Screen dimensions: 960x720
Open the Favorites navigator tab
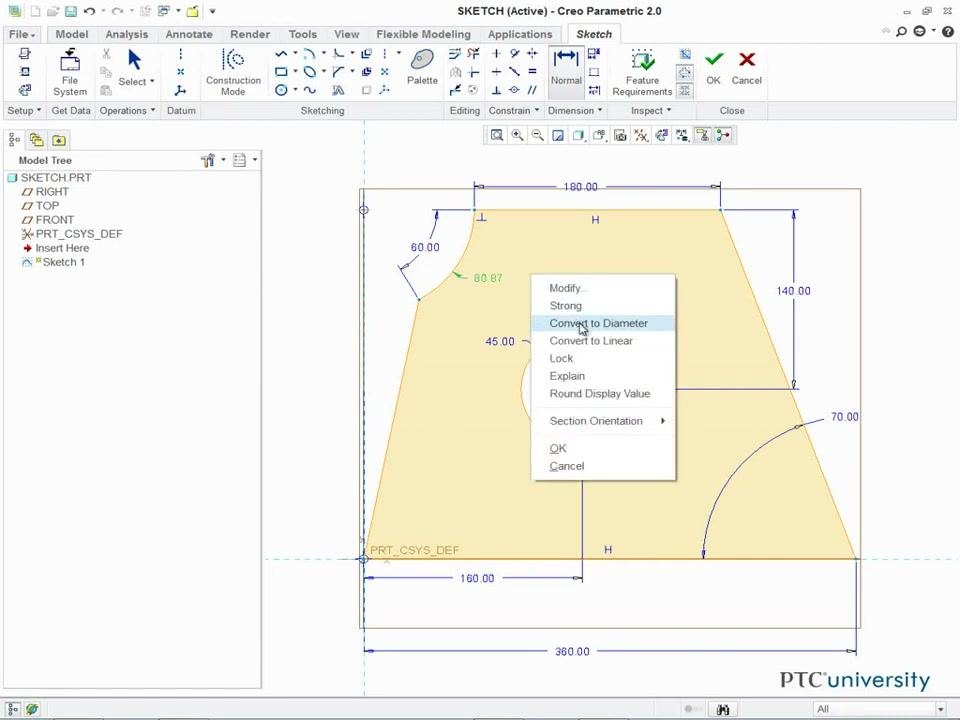tap(59, 140)
